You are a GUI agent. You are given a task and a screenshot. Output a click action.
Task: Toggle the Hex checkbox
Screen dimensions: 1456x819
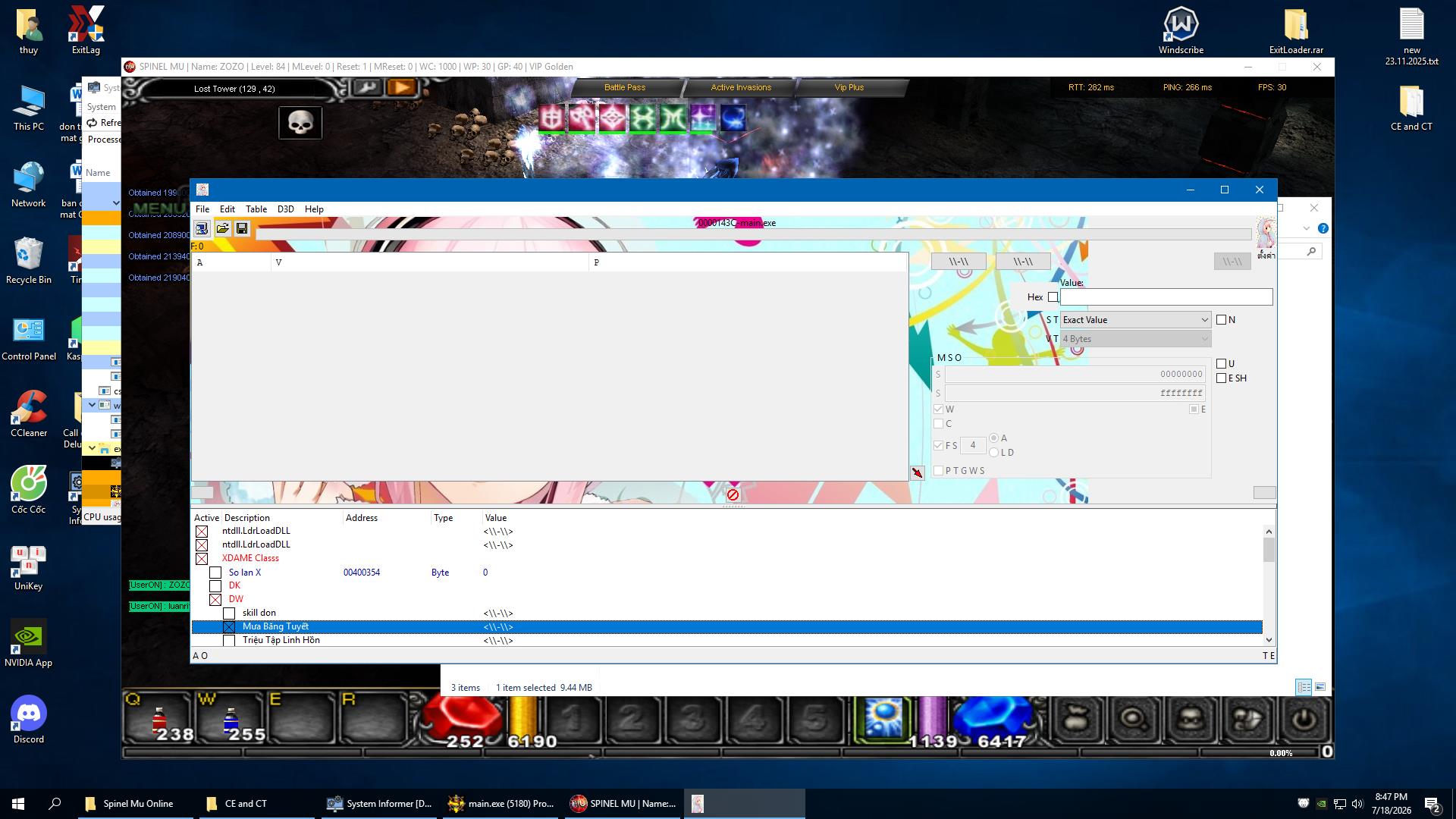[1053, 297]
